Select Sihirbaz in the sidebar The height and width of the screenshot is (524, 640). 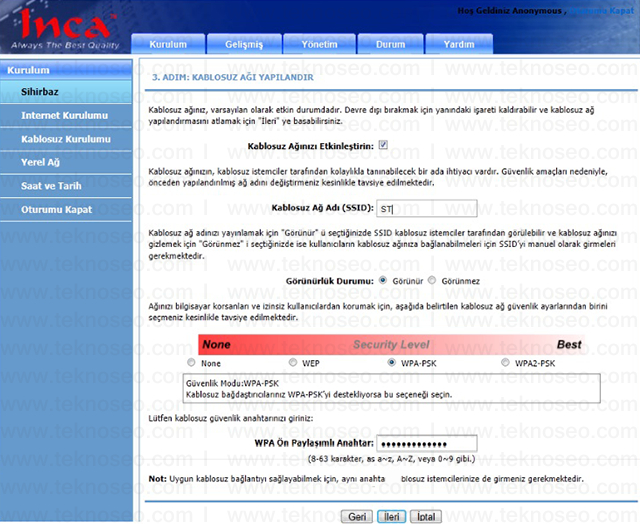click(66, 92)
